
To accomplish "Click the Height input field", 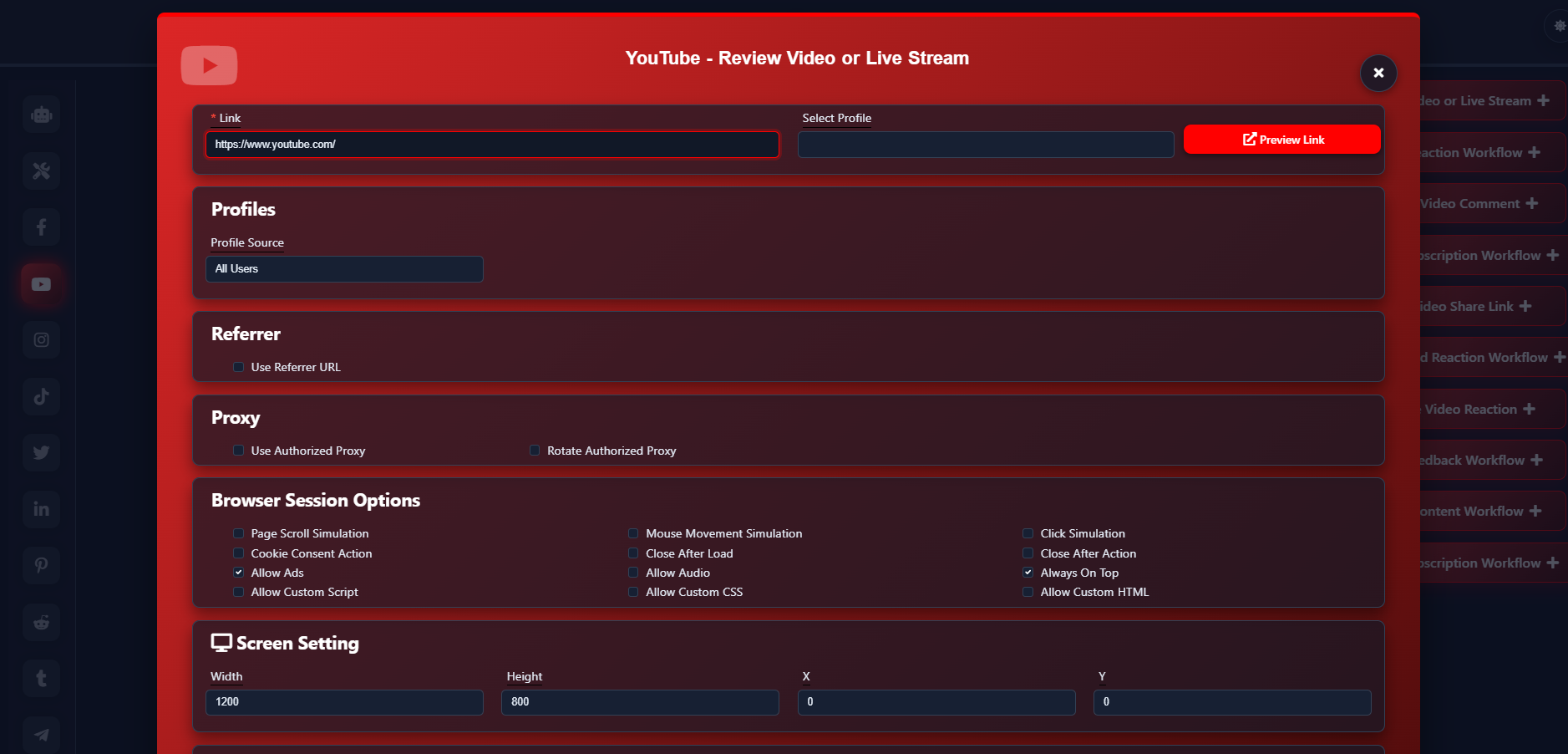I will [640, 702].
